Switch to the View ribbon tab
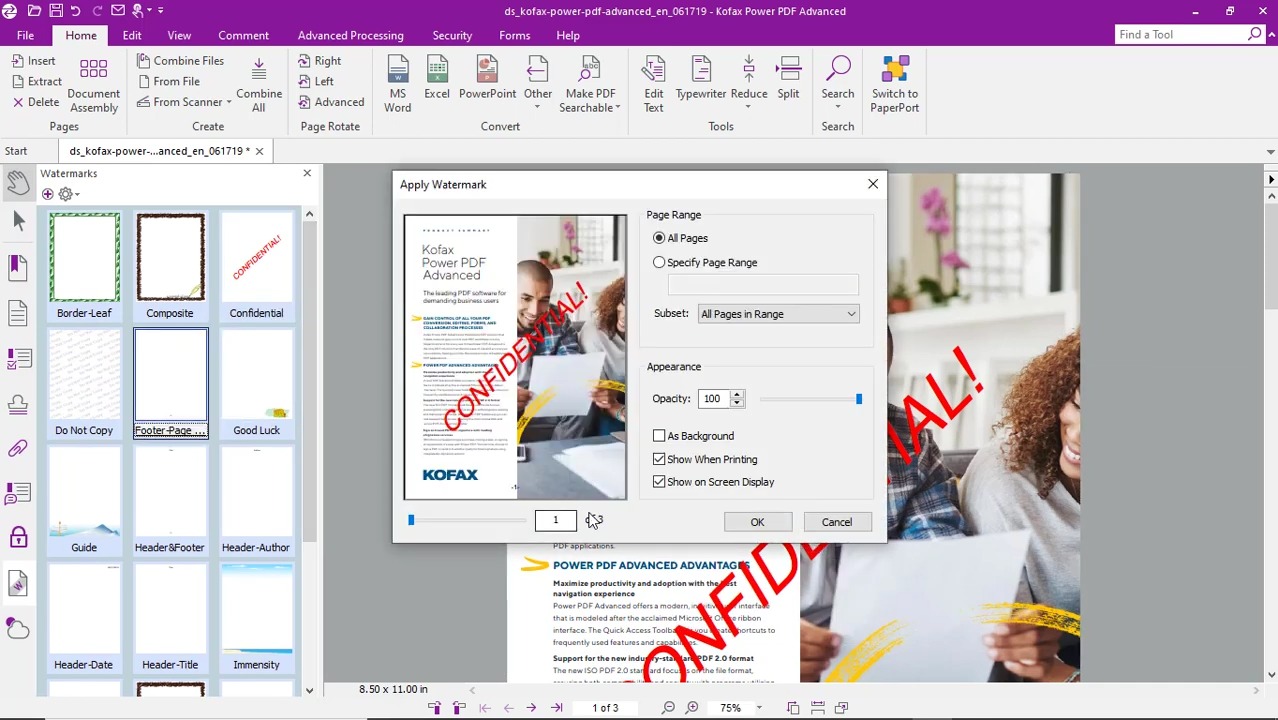Screen dimensions: 1278x720 point(179,35)
